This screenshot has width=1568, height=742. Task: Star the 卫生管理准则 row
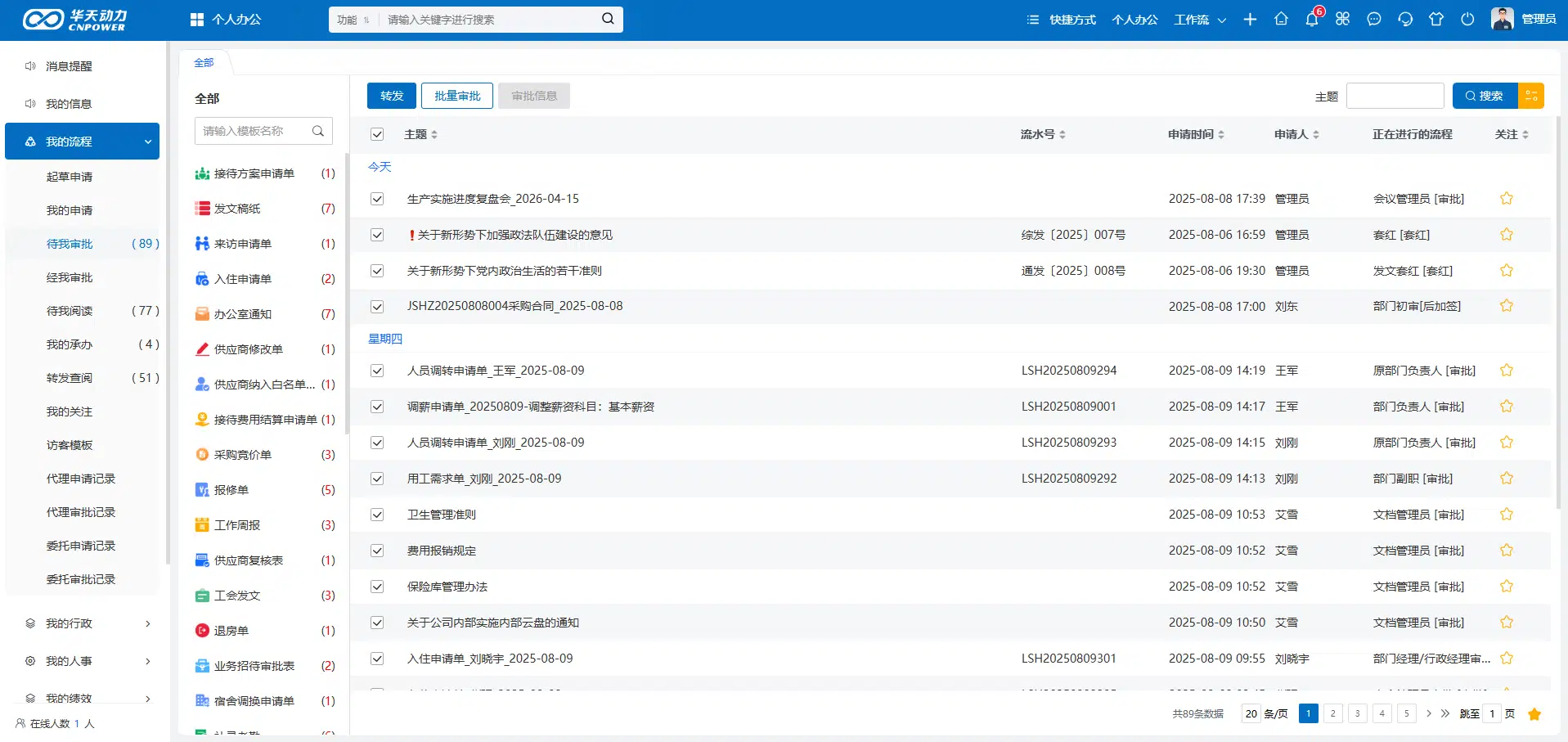pyautogui.click(x=1507, y=515)
